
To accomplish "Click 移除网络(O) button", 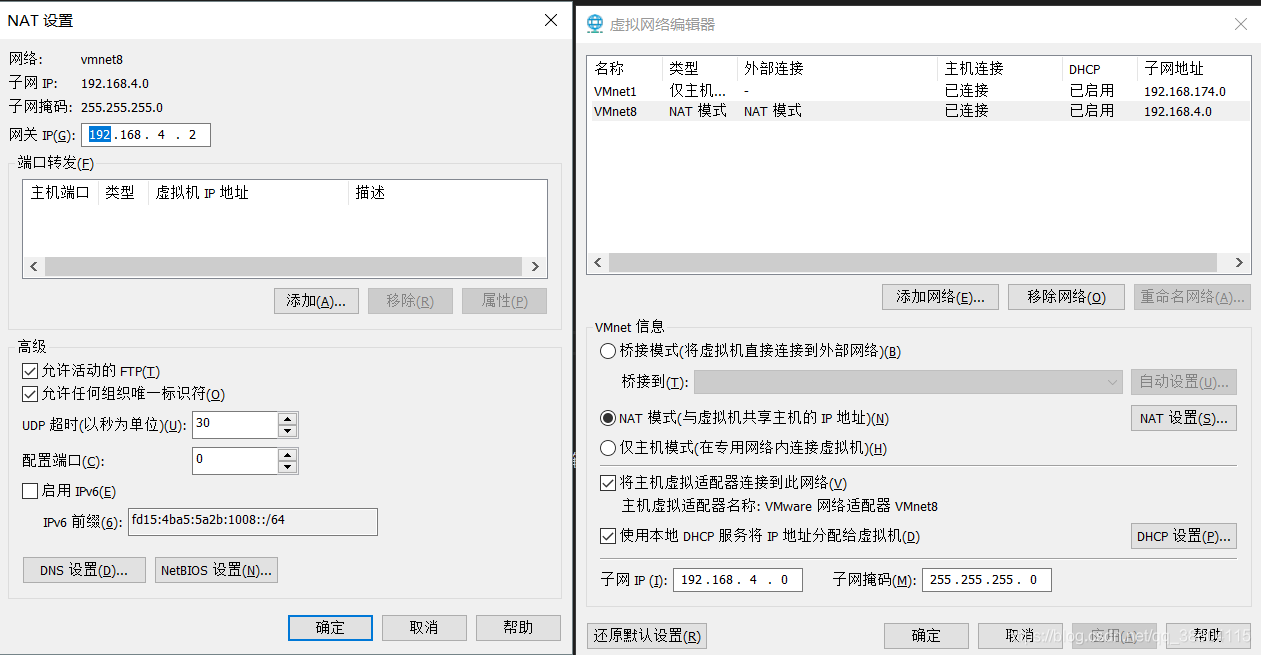I will click(1067, 297).
